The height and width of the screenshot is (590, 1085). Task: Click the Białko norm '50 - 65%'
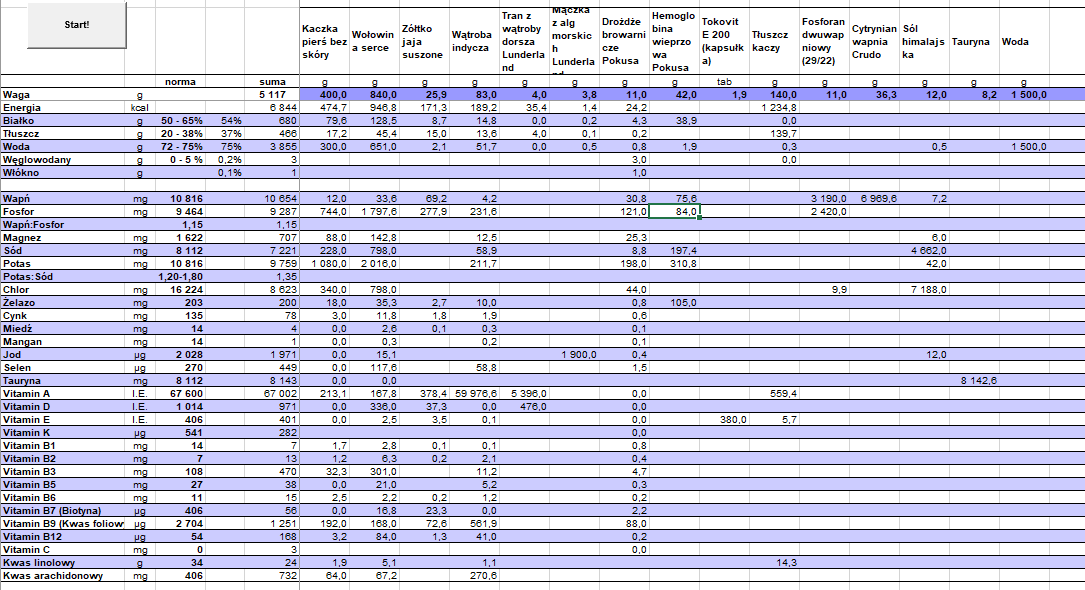pos(182,120)
